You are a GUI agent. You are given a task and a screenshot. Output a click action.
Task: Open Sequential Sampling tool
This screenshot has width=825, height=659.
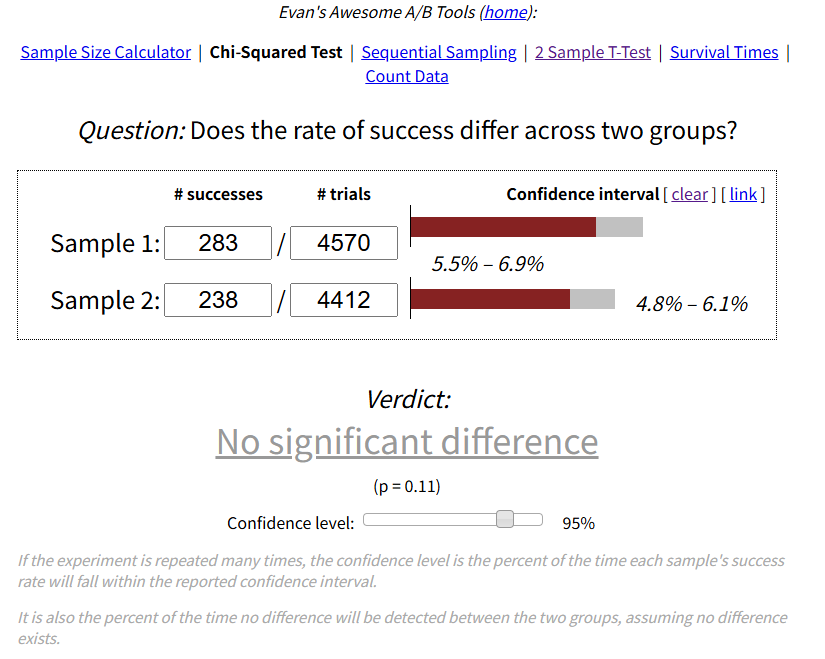[x=439, y=52]
